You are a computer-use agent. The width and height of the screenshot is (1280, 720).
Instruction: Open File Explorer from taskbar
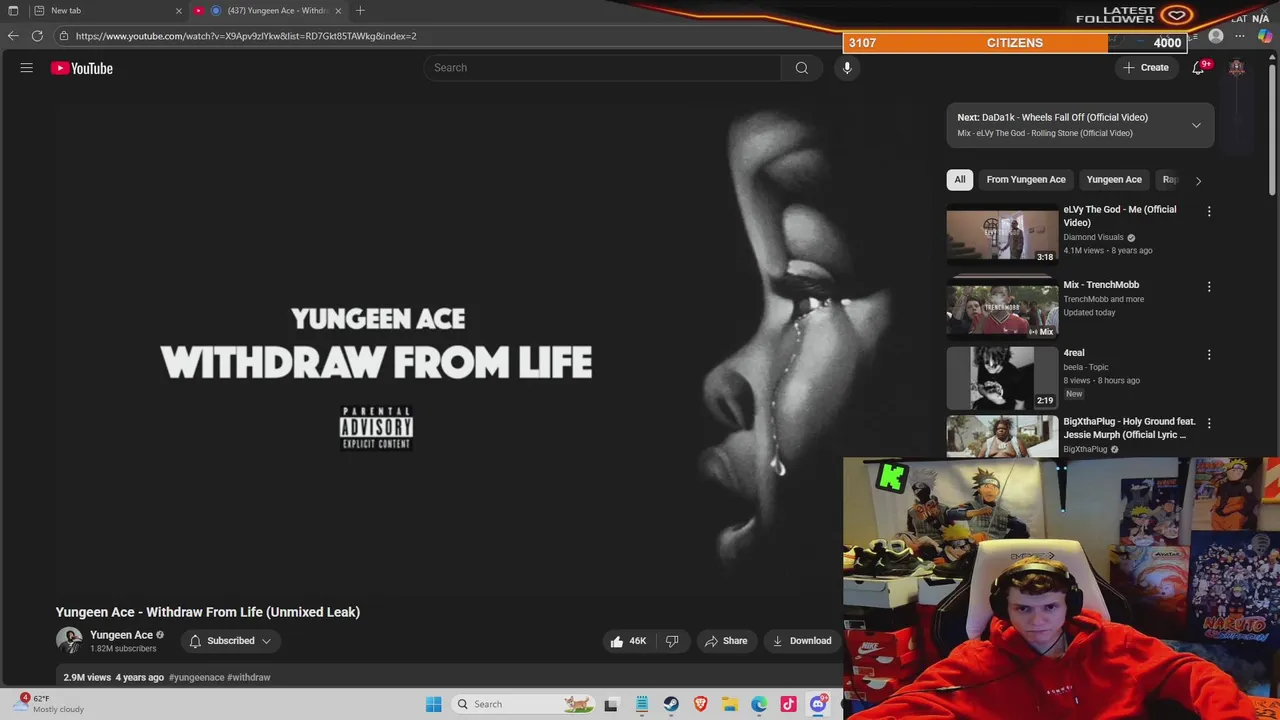coord(730,704)
